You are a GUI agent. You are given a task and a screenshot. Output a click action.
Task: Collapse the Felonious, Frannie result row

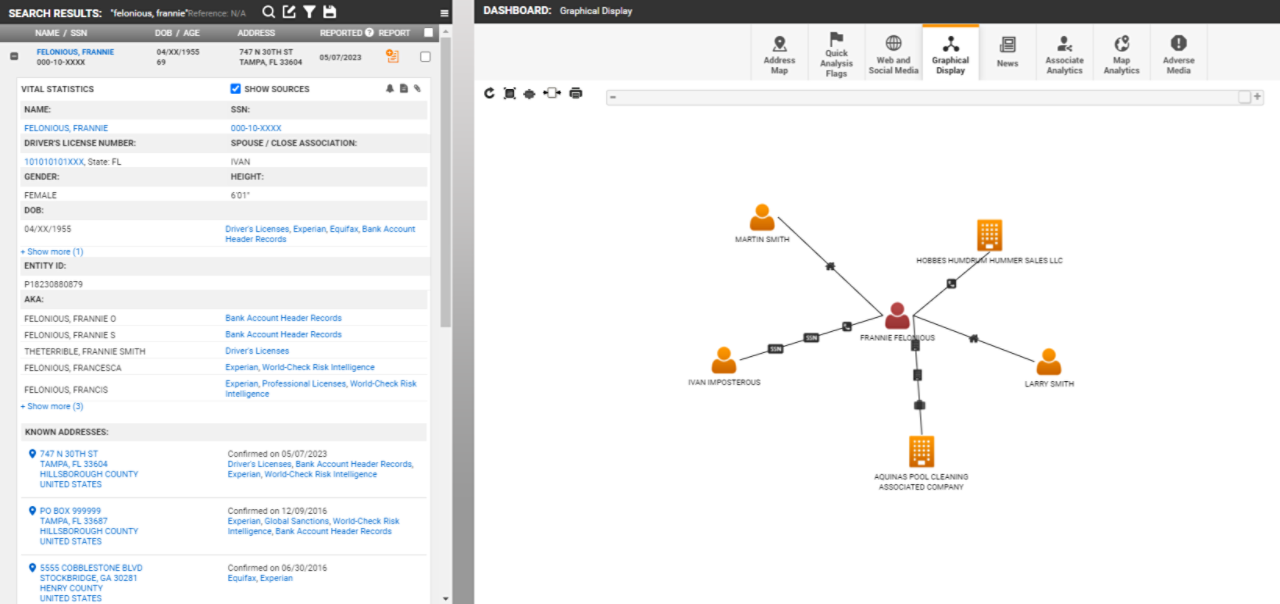coord(14,57)
